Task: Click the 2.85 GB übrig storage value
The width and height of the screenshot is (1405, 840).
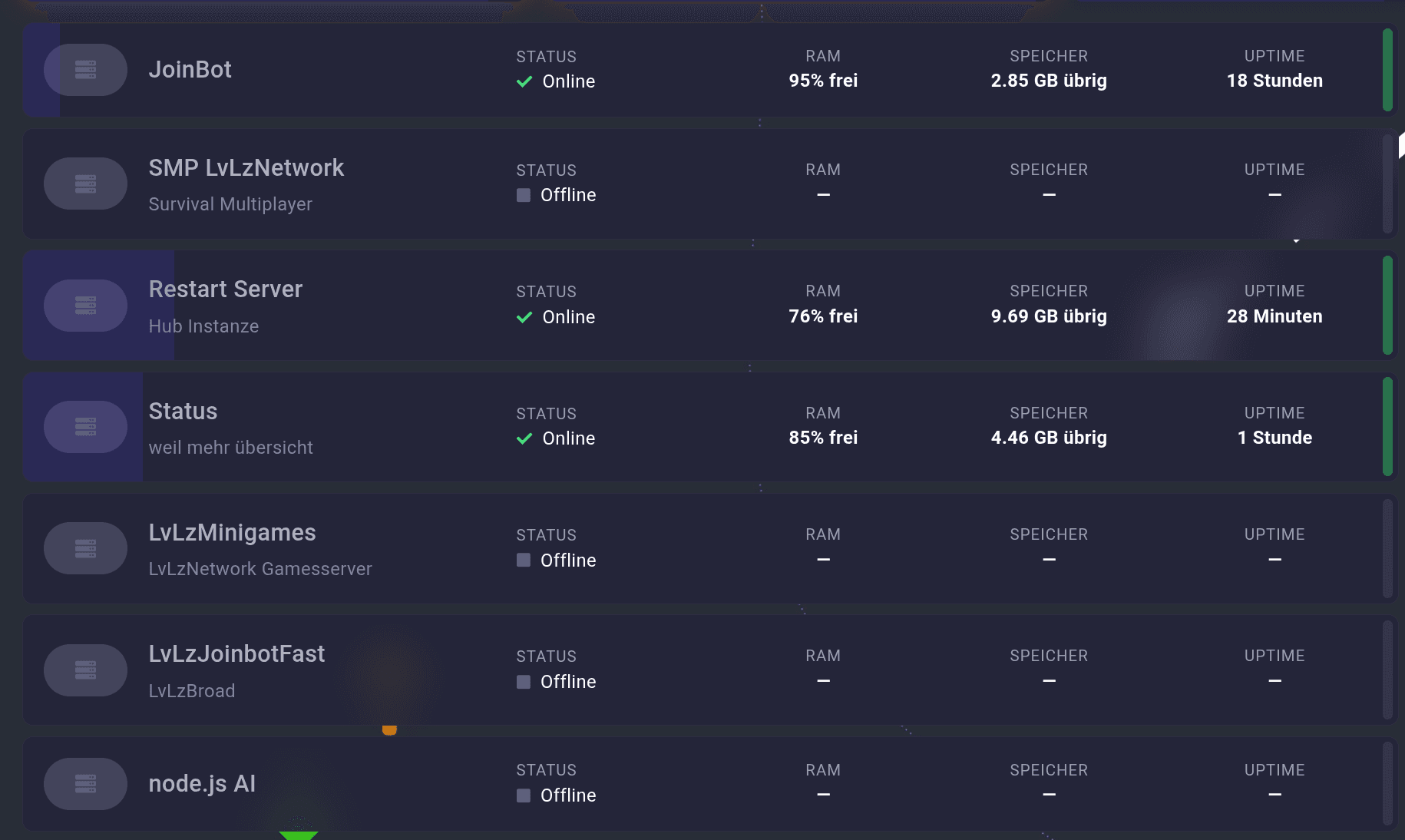Action: 1049,81
